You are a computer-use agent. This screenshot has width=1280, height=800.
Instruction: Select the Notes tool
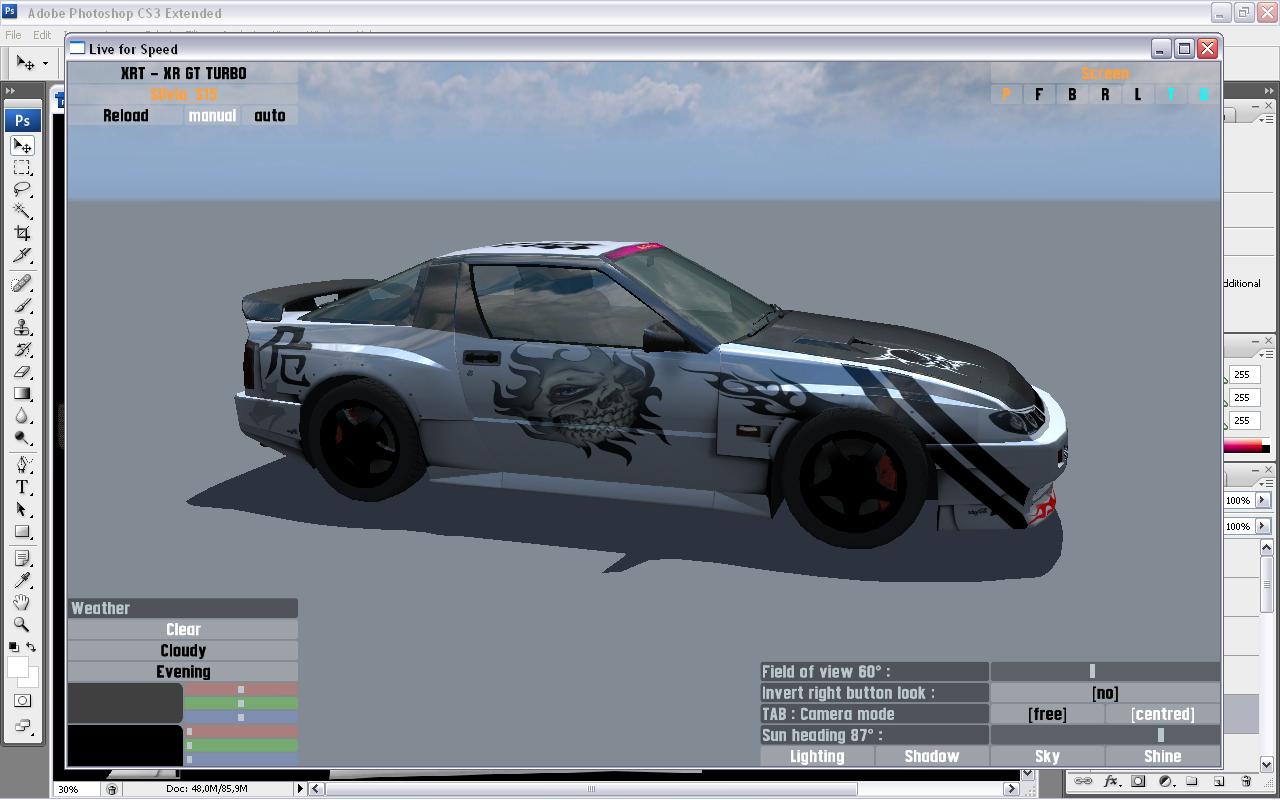coord(22,558)
